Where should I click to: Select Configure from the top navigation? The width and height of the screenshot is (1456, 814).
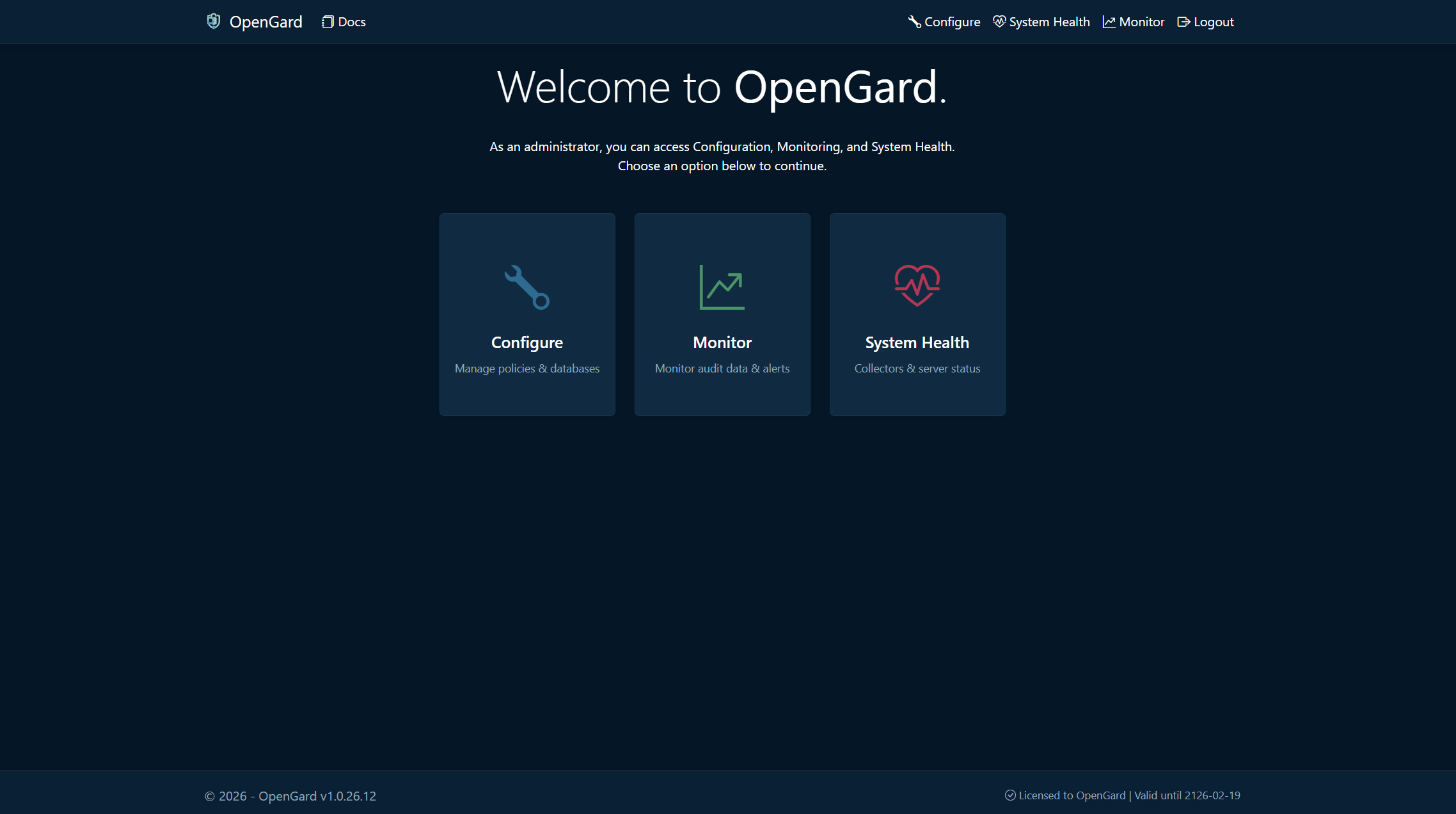point(952,21)
